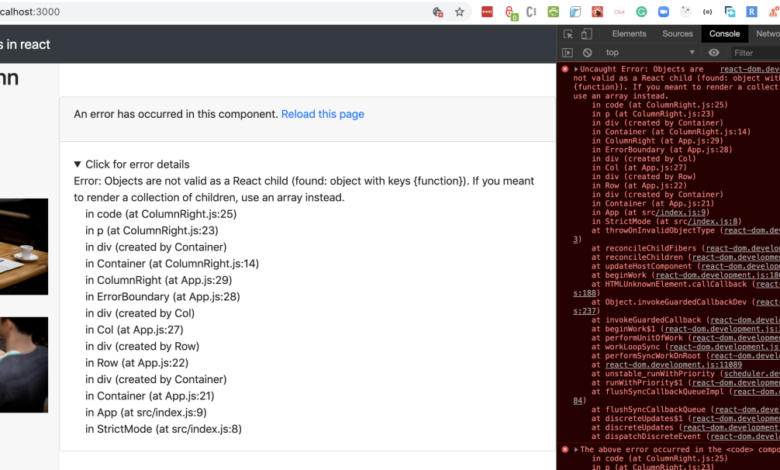
Task: Click 'in div (created by Row)' on the page
Action: [x=142, y=346]
